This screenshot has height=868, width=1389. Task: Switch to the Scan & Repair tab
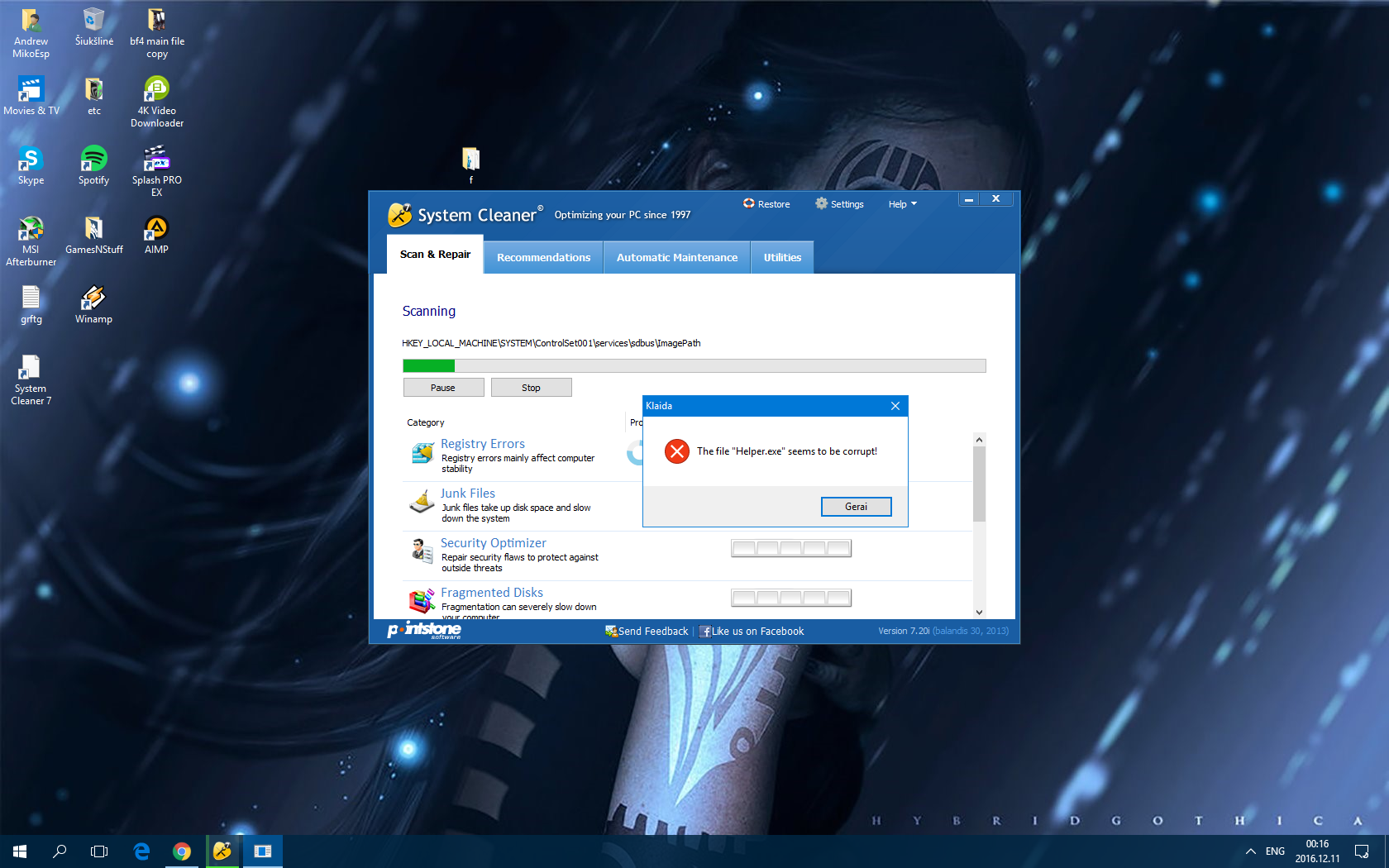[x=435, y=255]
